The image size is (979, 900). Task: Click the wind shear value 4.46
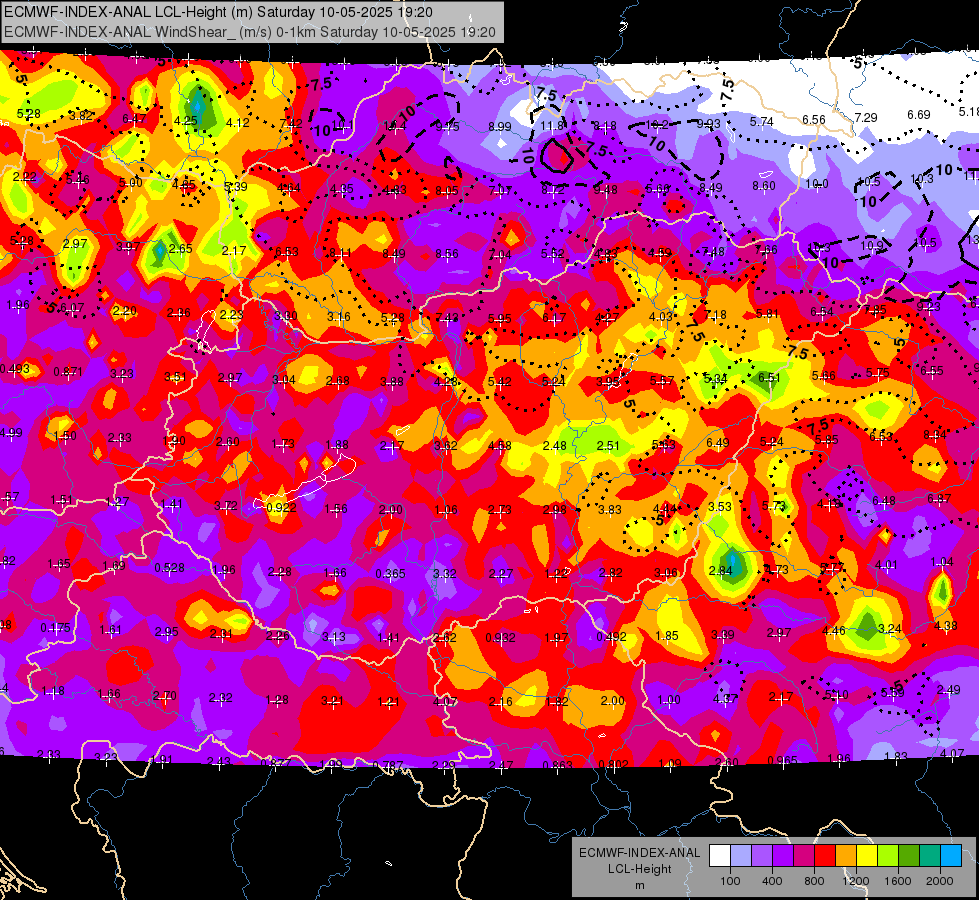click(x=834, y=631)
